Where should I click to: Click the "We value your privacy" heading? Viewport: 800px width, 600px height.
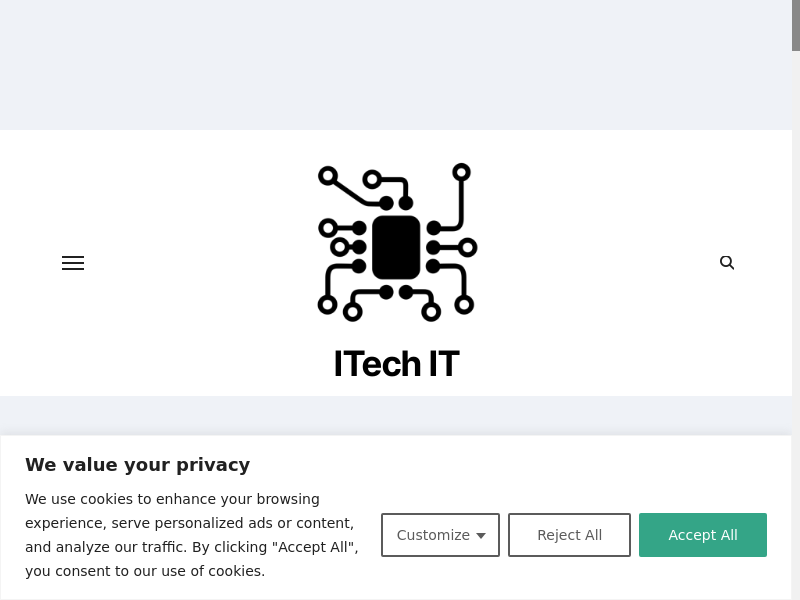pyautogui.click(x=137, y=465)
